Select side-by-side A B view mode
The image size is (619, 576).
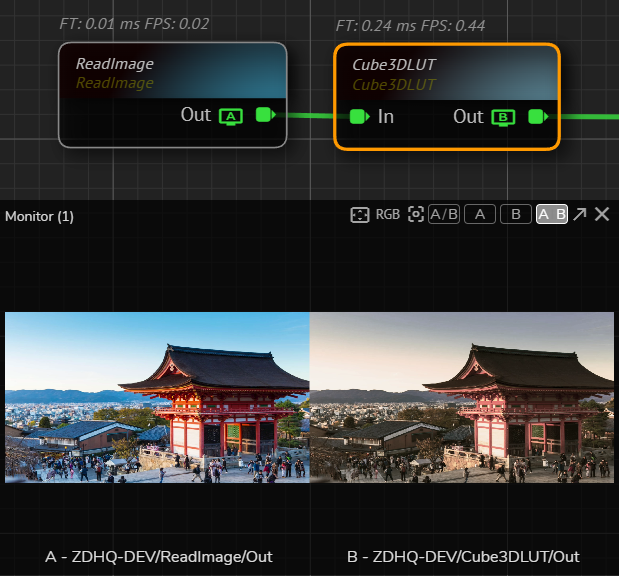pos(552,214)
